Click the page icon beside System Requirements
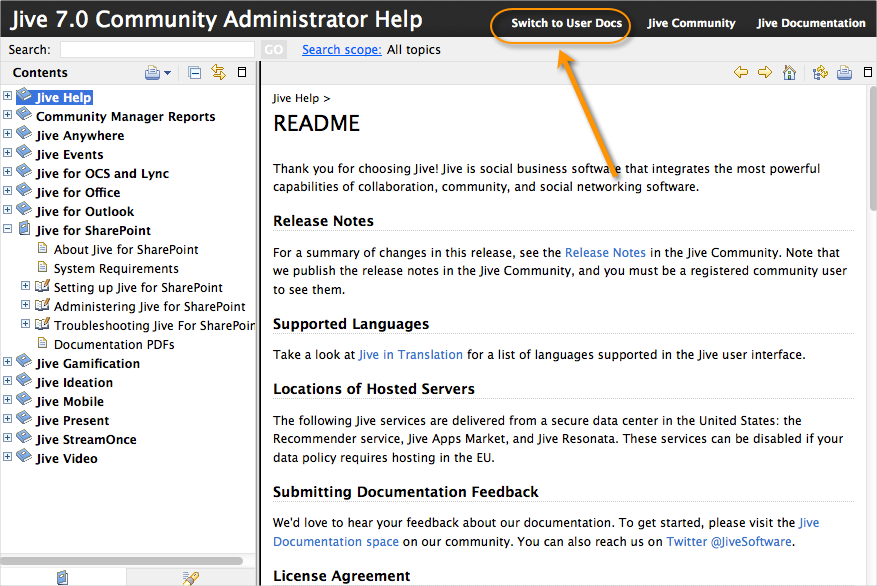 point(43,267)
